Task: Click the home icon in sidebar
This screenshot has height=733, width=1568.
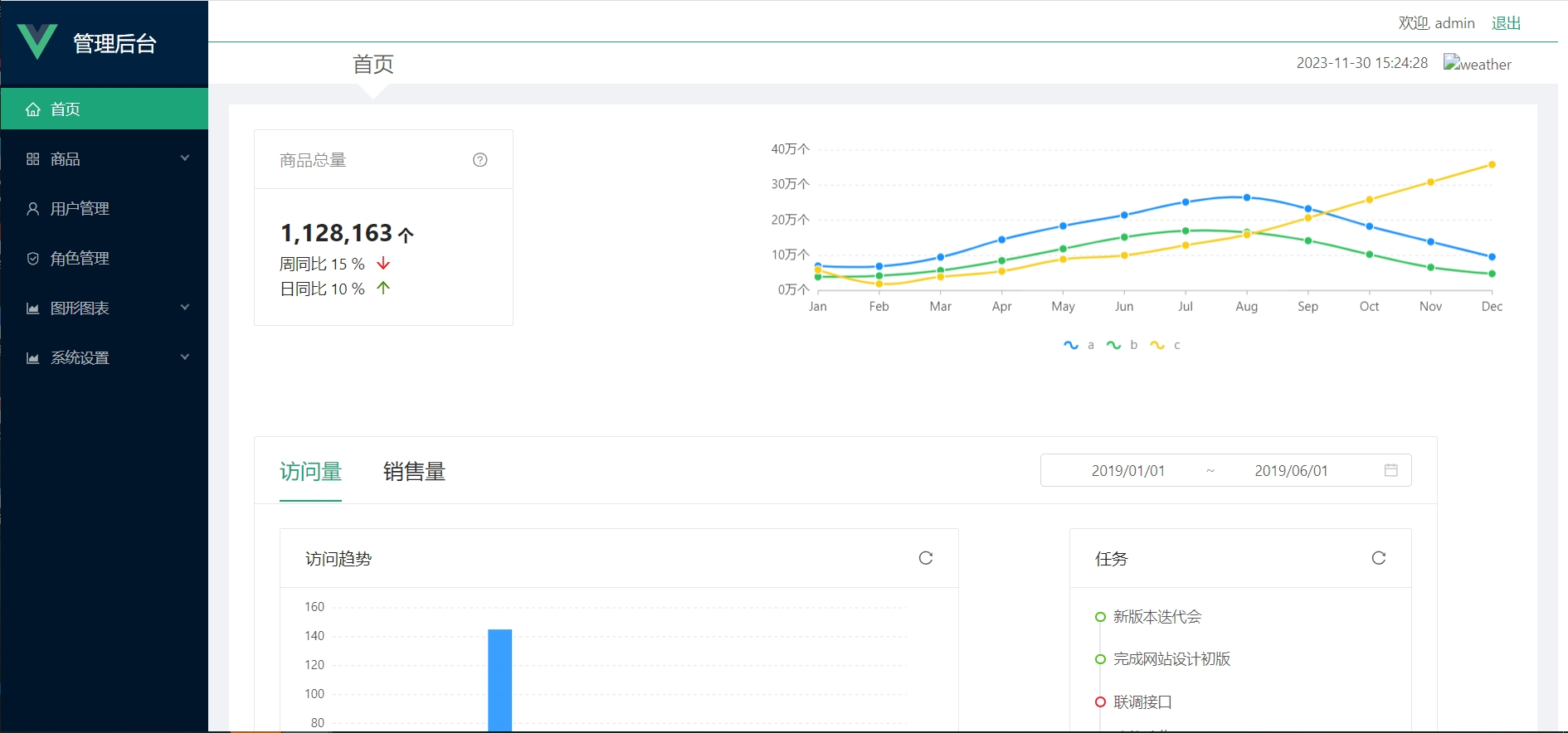Action: tap(33, 109)
